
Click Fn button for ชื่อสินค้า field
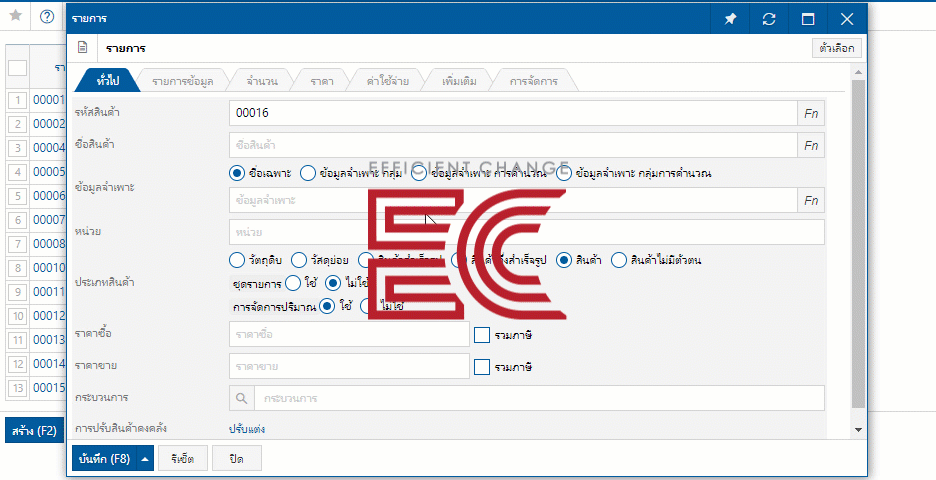(x=811, y=145)
